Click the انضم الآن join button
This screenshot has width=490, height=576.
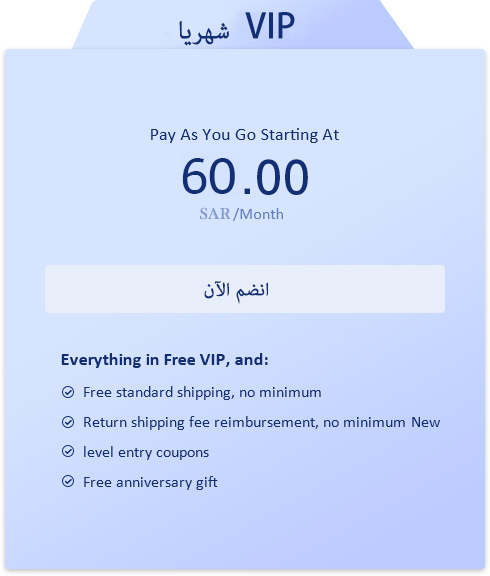(x=245, y=289)
